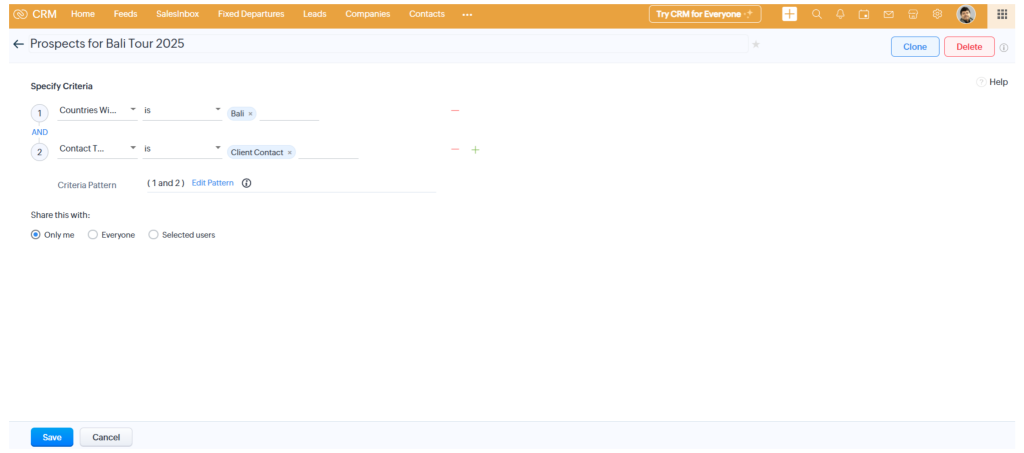Remove the Bali tag with x

tap(250, 114)
